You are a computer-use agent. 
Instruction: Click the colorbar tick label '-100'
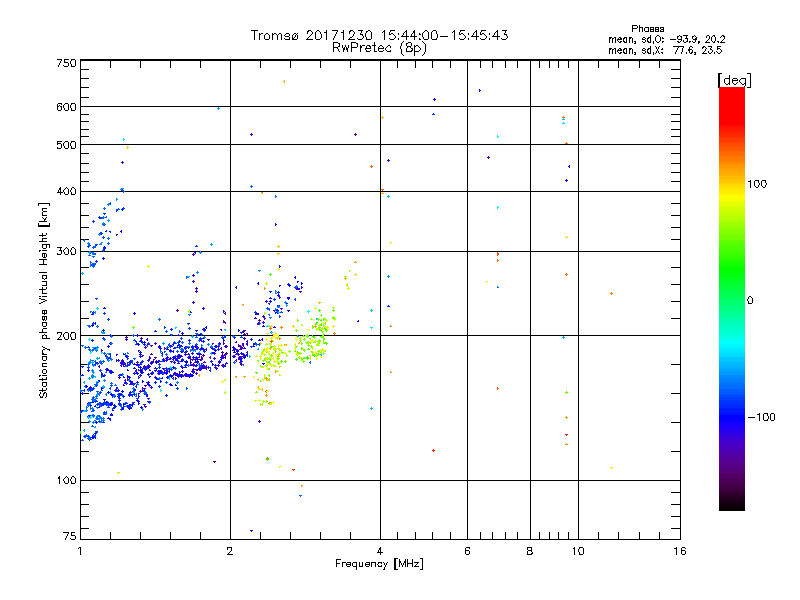click(x=761, y=417)
